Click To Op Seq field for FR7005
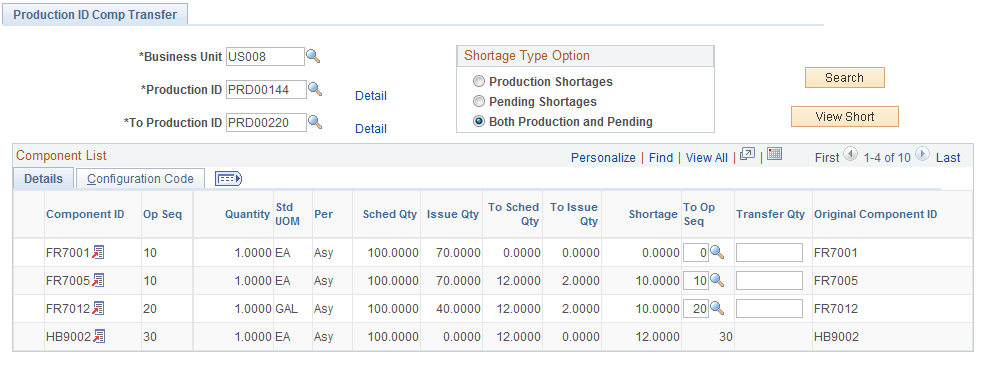982x370 pixels. [x=696, y=280]
